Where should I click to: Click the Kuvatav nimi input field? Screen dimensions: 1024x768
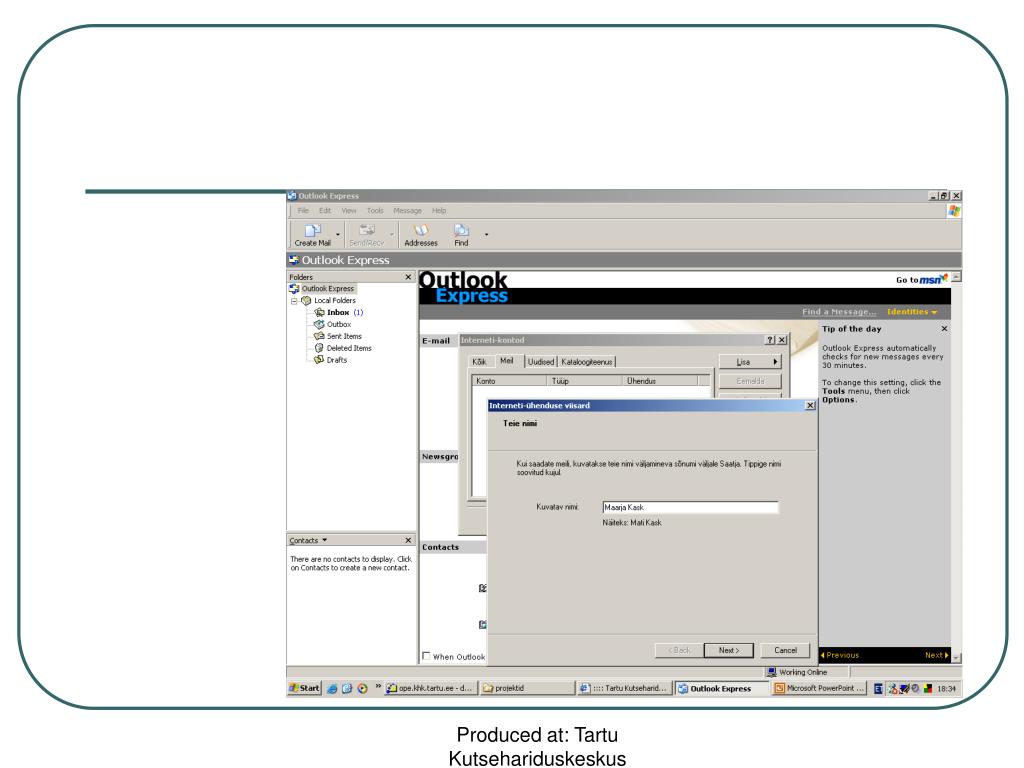[x=690, y=507]
